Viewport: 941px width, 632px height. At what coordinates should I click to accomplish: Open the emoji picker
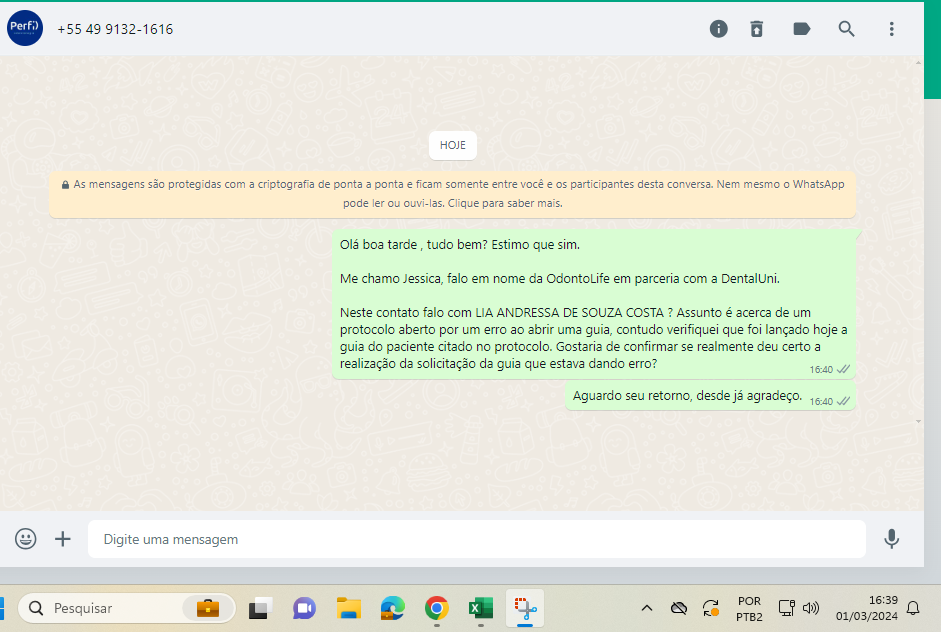coord(26,538)
